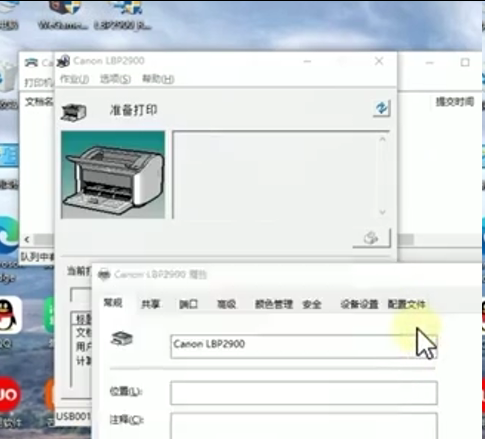Open 打印机 menu in print queue window

[39, 82]
